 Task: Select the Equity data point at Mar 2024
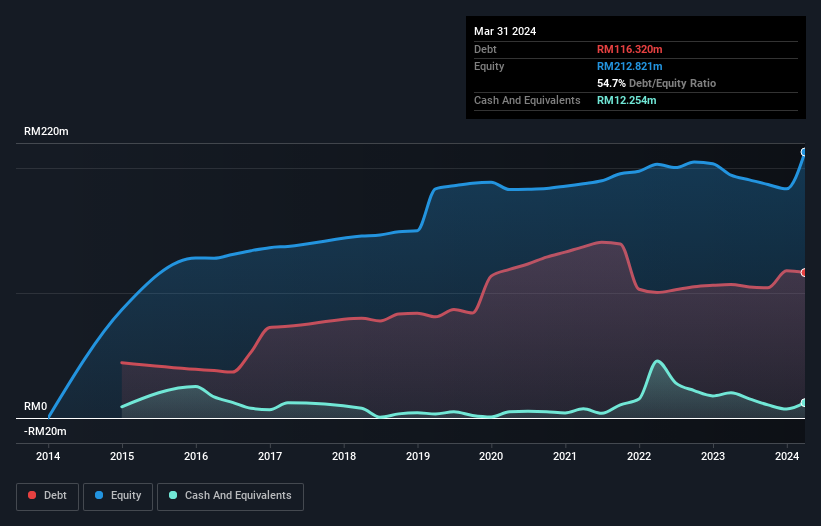click(x=804, y=152)
